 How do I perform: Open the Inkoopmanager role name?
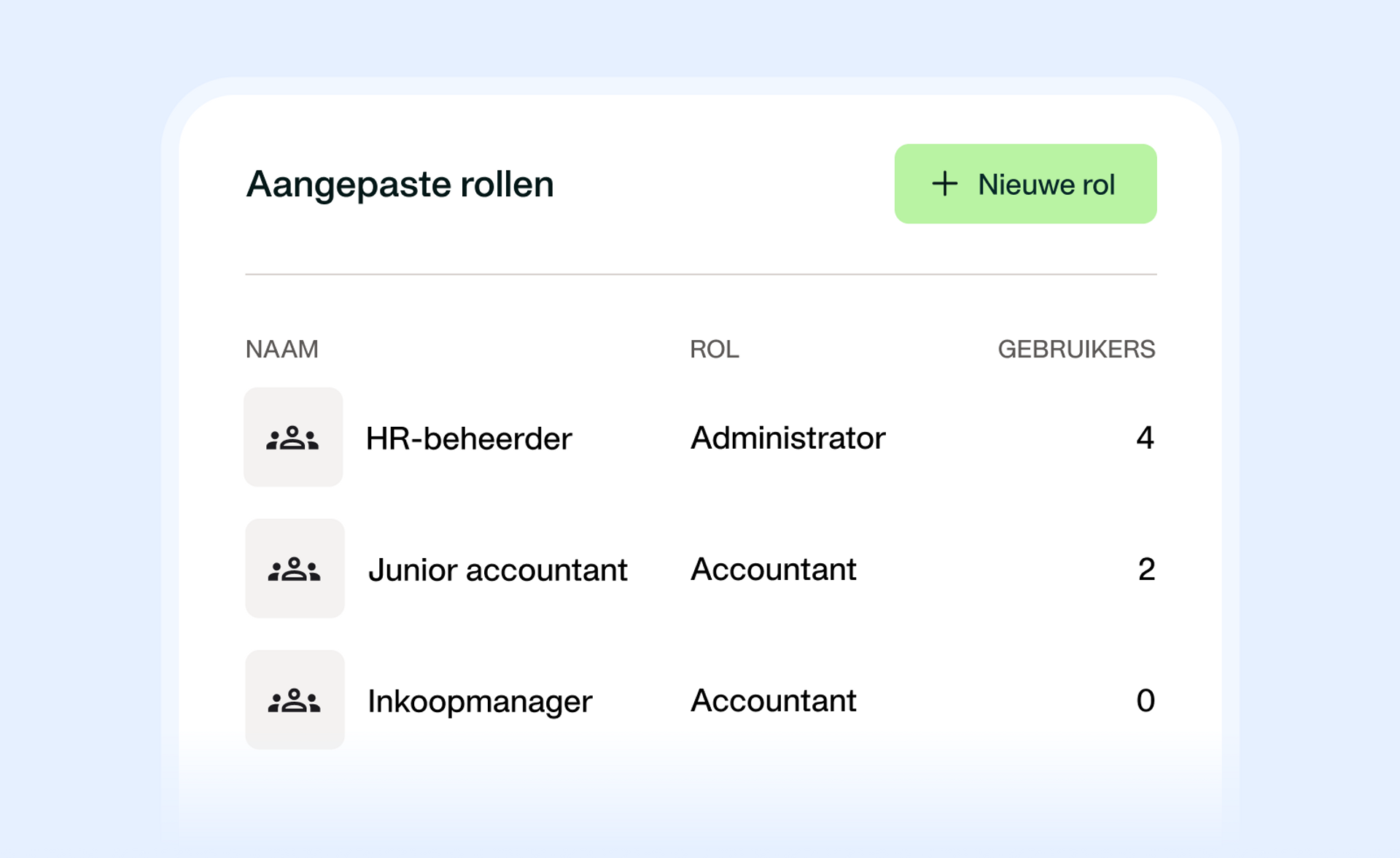tap(480, 702)
